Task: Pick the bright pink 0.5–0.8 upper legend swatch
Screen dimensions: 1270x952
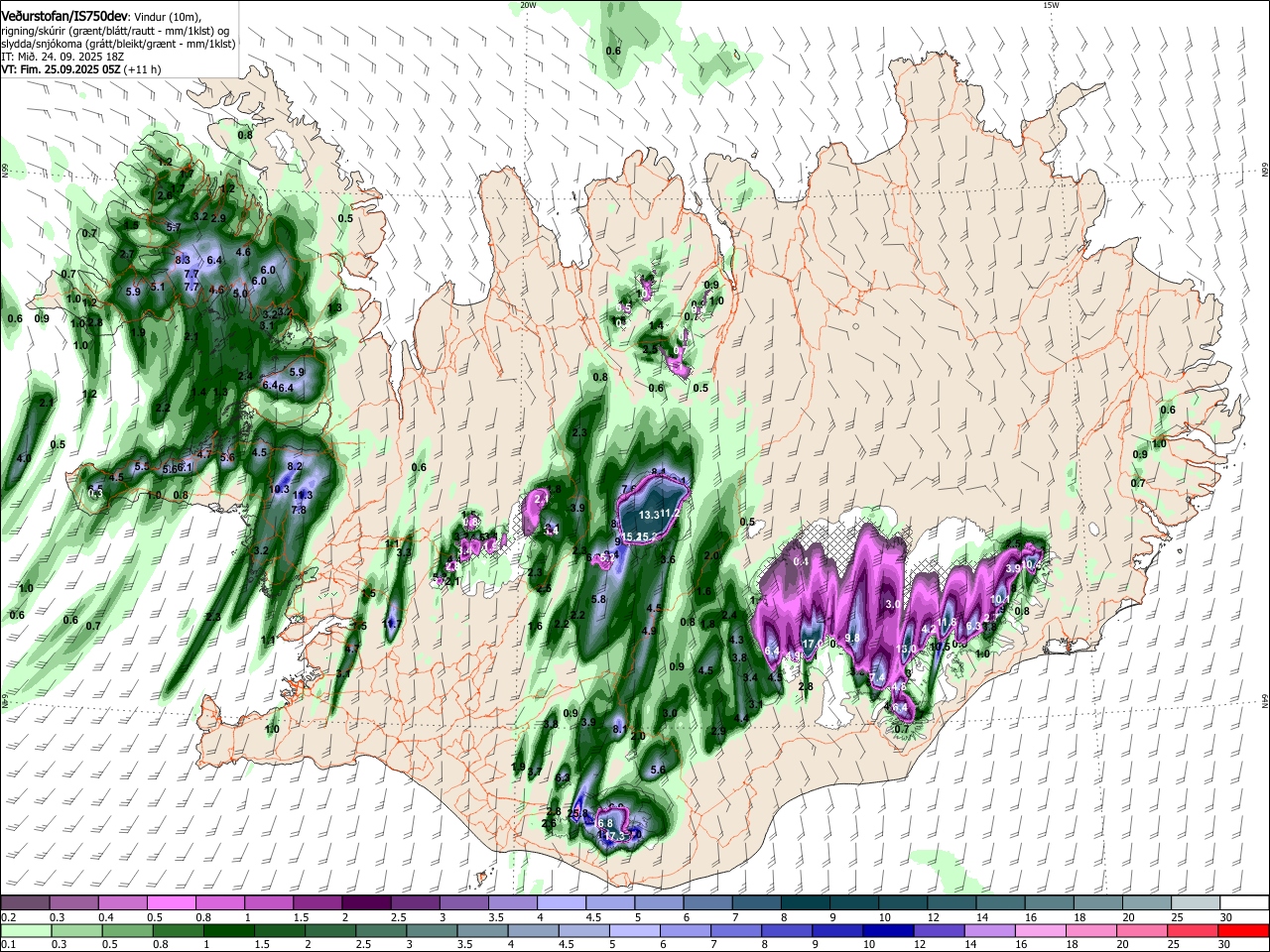Action: (171, 902)
